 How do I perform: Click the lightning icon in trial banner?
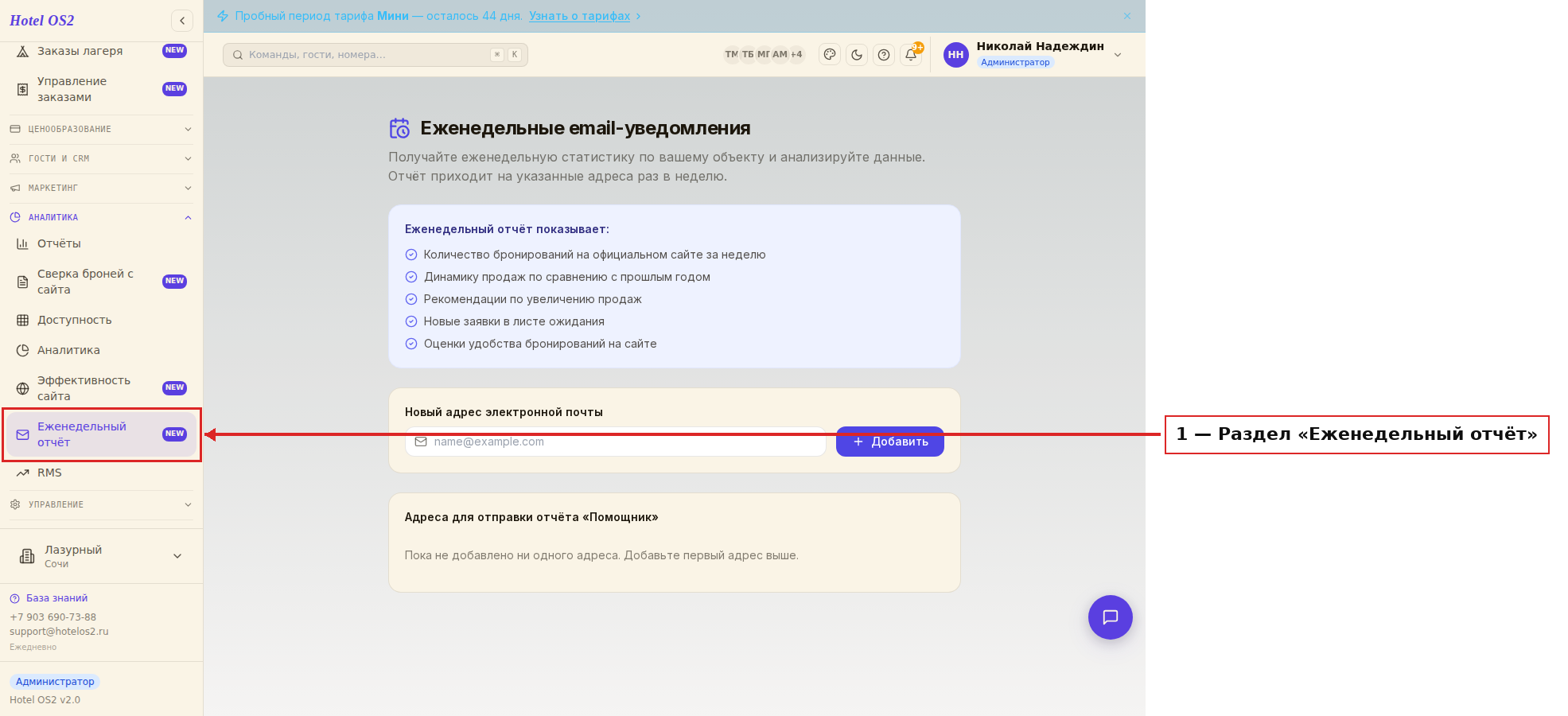(x=223, y=16)
